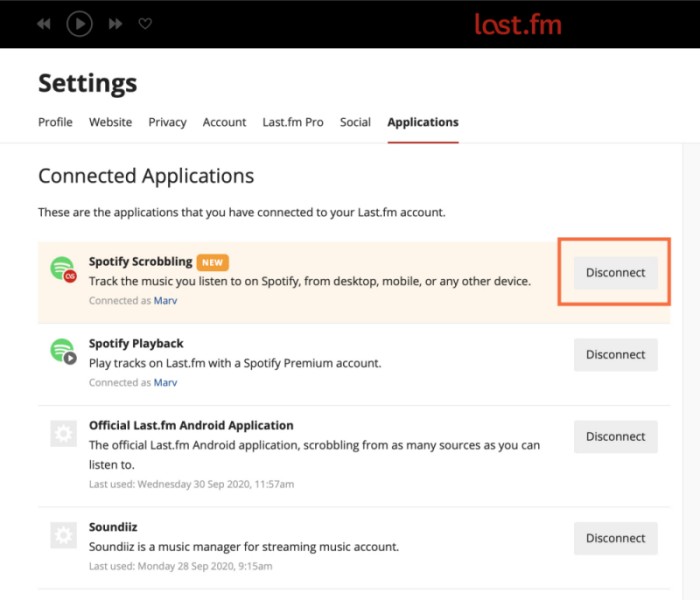This screenshot has width=700, height=600.
Task: Click the Soundiiz title
Action: (x=113, y=527)
